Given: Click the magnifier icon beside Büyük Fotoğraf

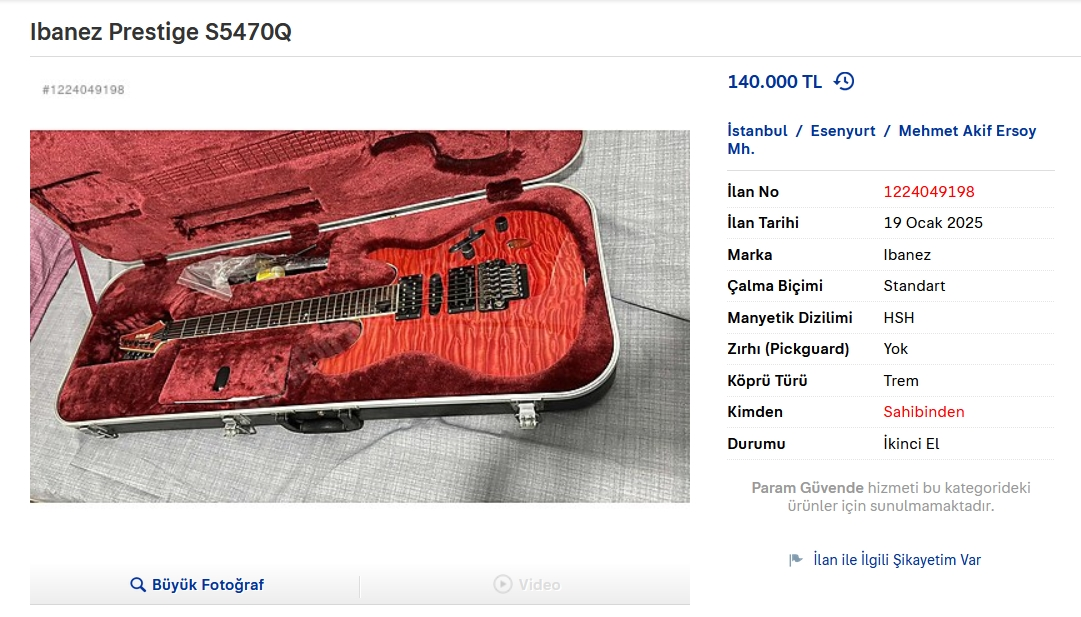Looking at the screenshot, I should pos(138,585).
